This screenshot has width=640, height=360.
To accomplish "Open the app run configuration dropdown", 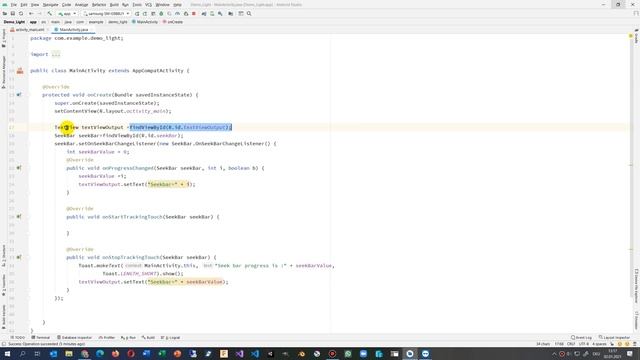I will point(67,13).
